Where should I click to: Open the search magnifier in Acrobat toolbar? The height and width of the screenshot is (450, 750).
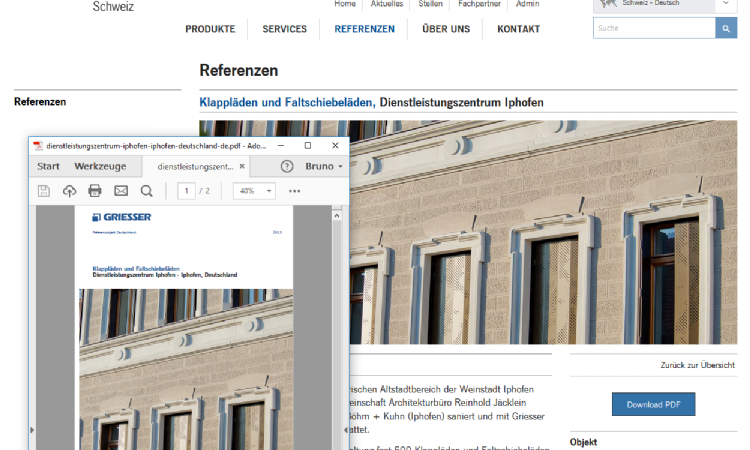[147, 191]
